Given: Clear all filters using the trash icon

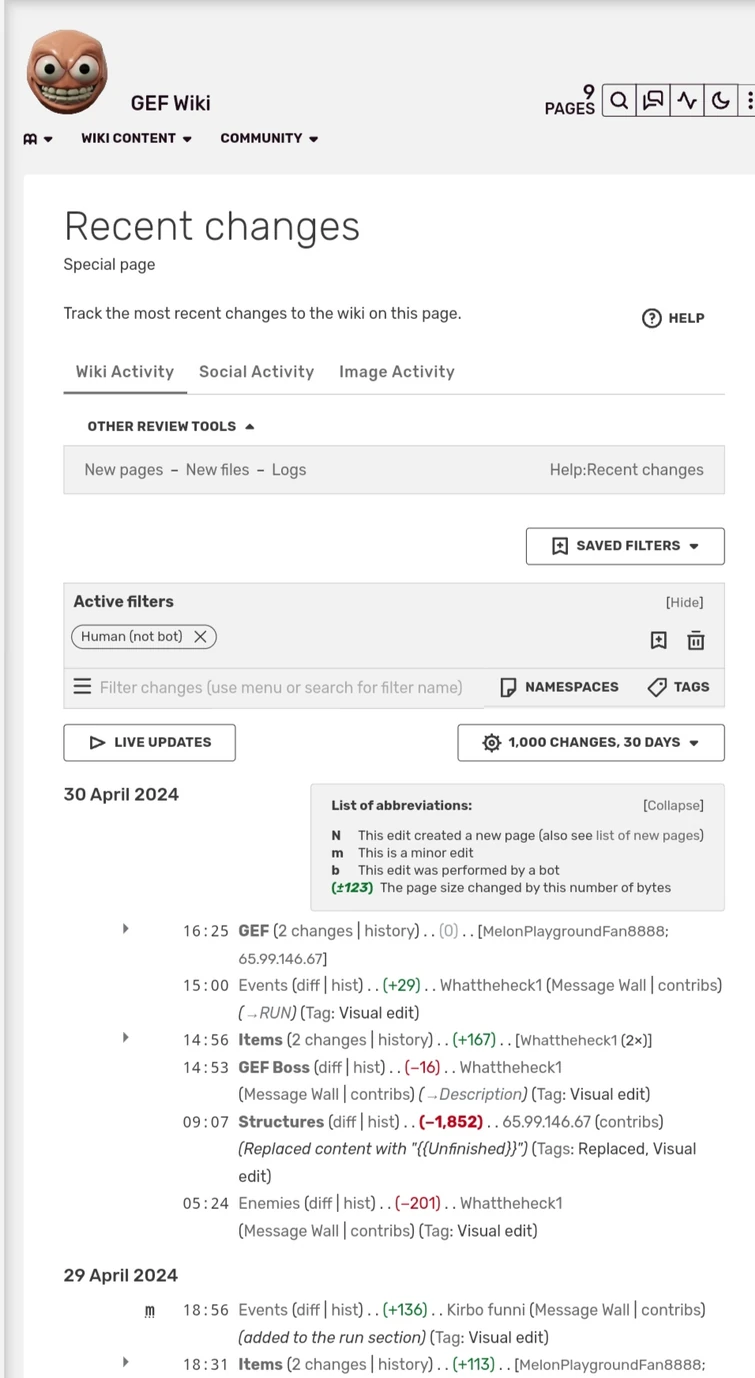Looking at the screenshot, I should pos(695,640).
